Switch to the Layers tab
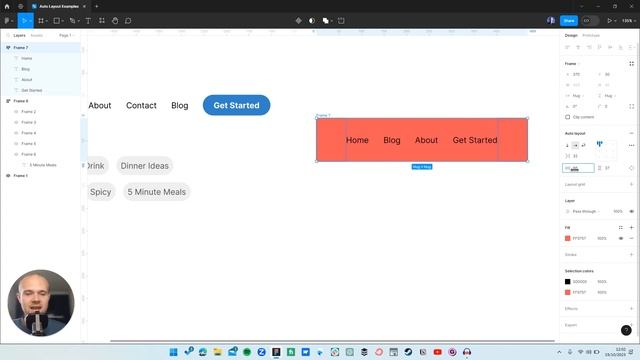 [x=19, y=36]
